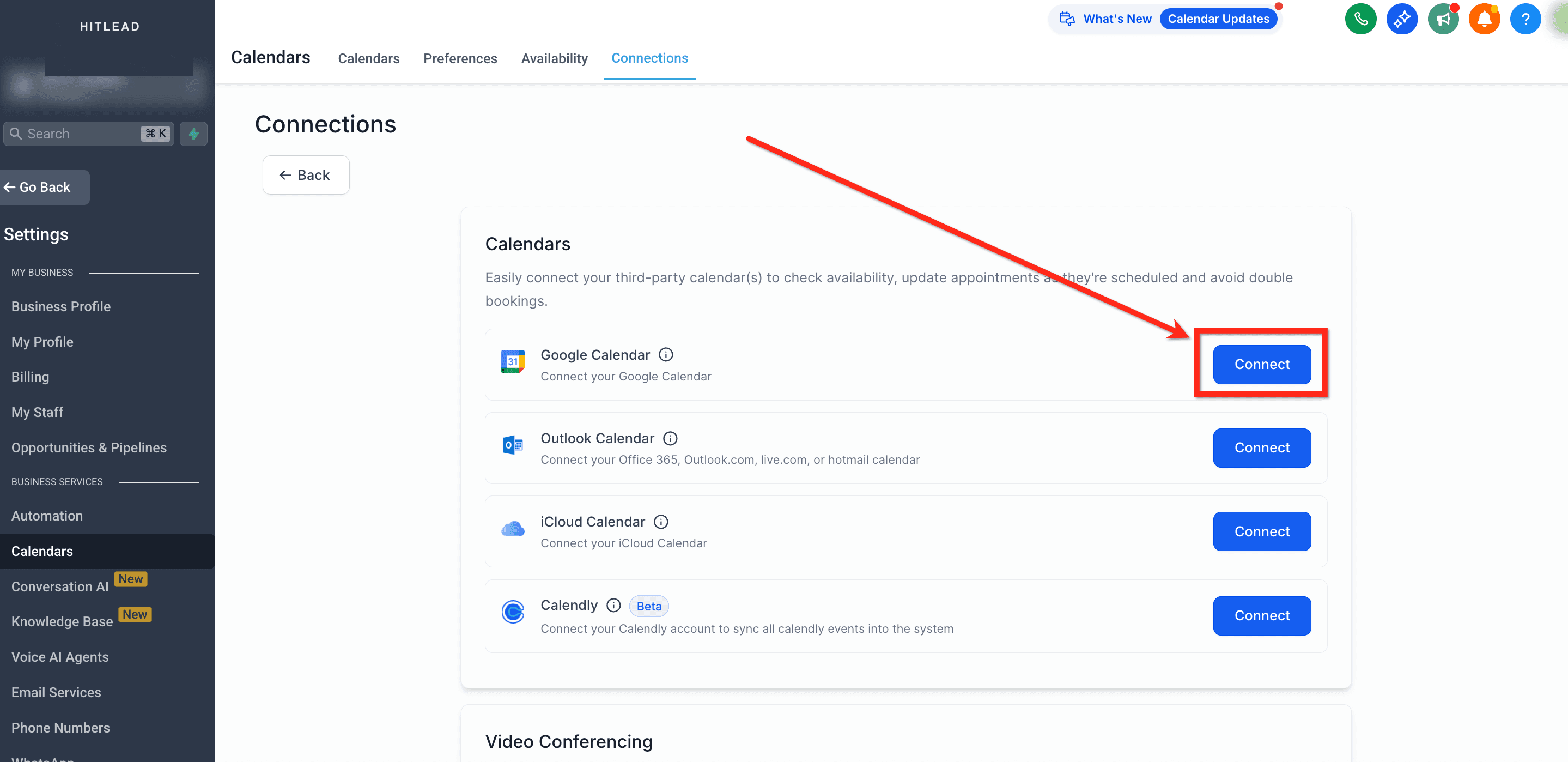Image resolution: width=1568 pixels, height=762 pixels.
Task: Click the iCloud Calendar info icon
Action: (x=661, y=522)
